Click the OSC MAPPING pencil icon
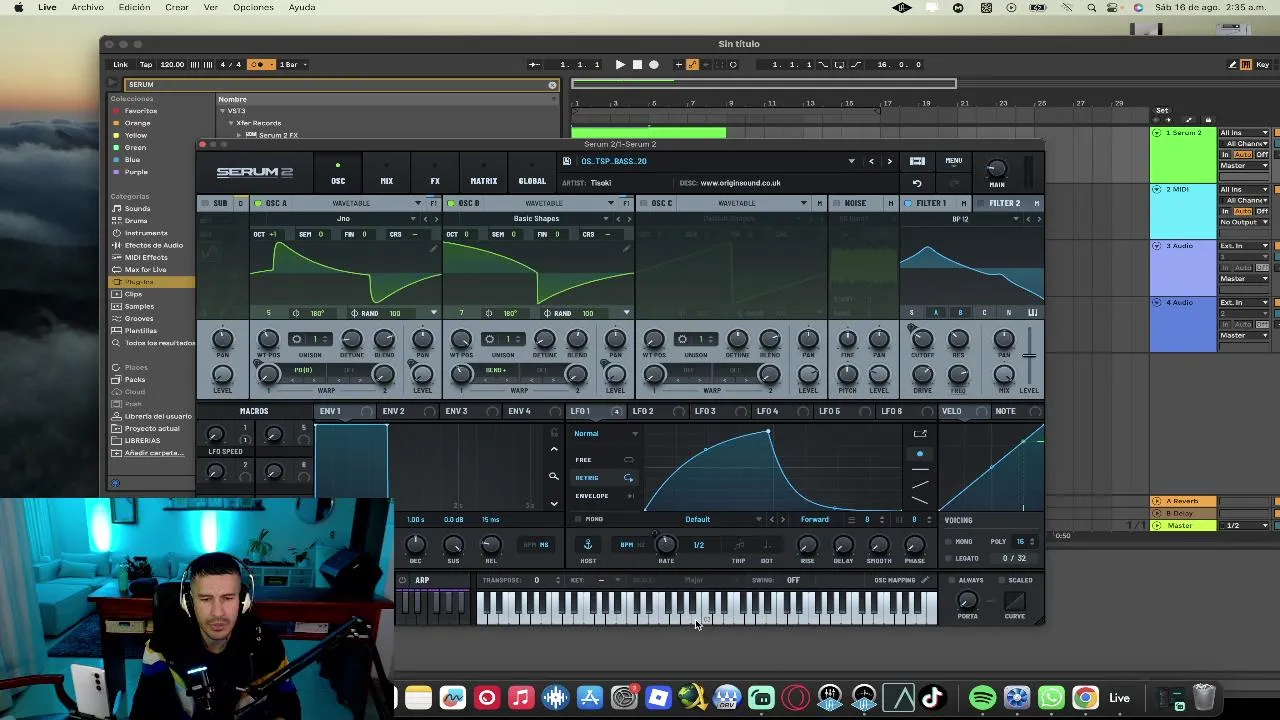The height and width of the screenshot is (720, 1280). [x=925, y=580]
